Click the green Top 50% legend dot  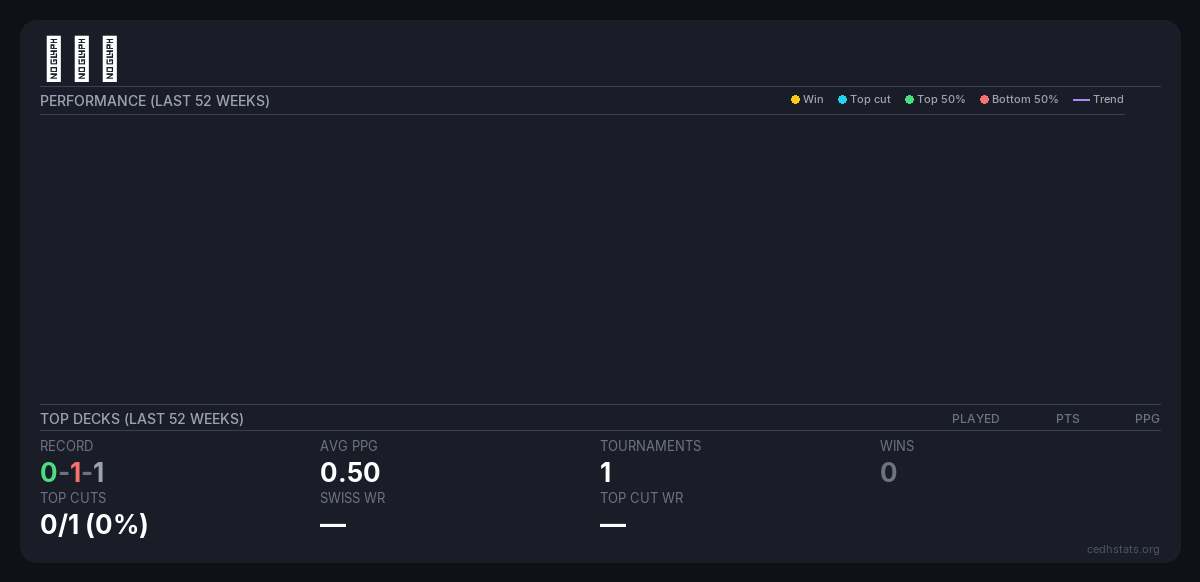[909, 100]
